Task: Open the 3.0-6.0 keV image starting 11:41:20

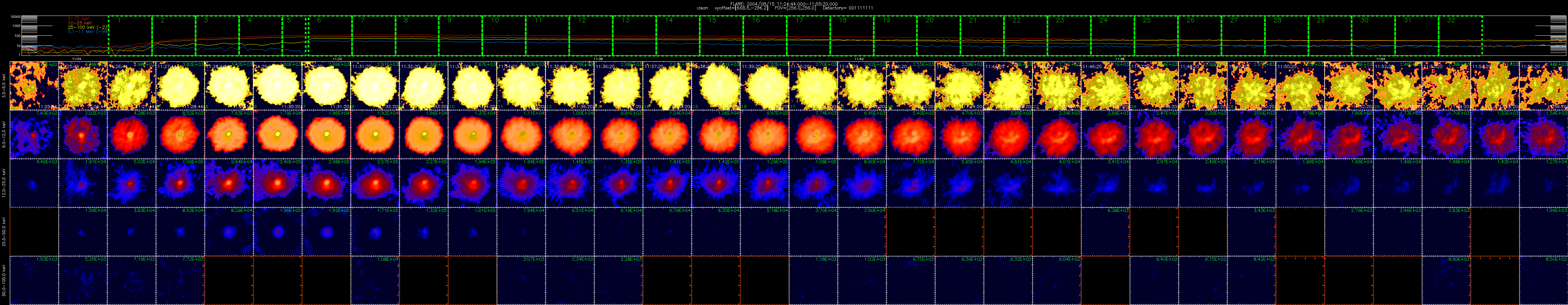Action: click(x=863, y=86)
